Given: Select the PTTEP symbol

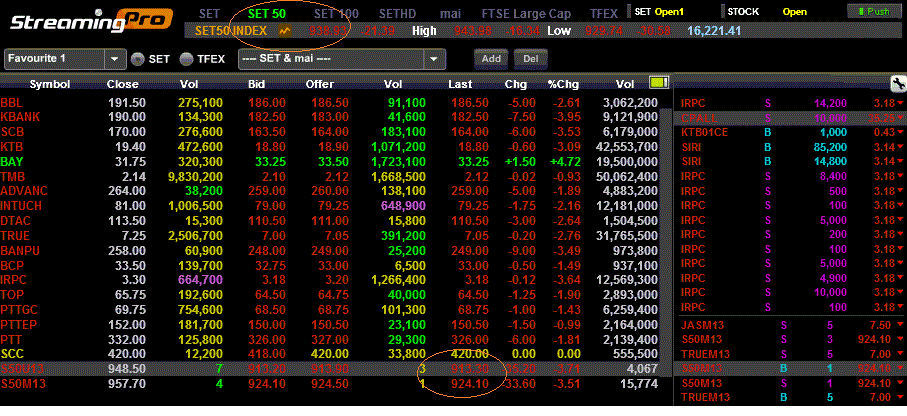Looking at the screenshot, I should pyautogui.click(x=19, y=325).
